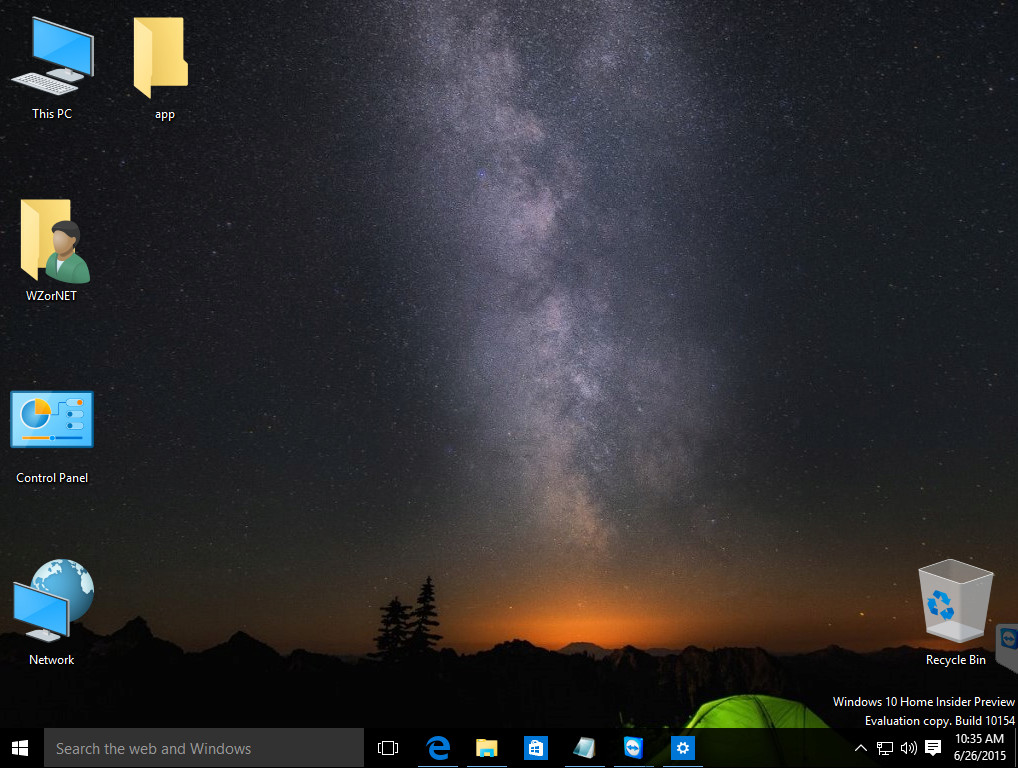The width and height of the screenshot is (1018, 768).
Task: Open File Explorer from the taskbar
Action: [486, 747]
